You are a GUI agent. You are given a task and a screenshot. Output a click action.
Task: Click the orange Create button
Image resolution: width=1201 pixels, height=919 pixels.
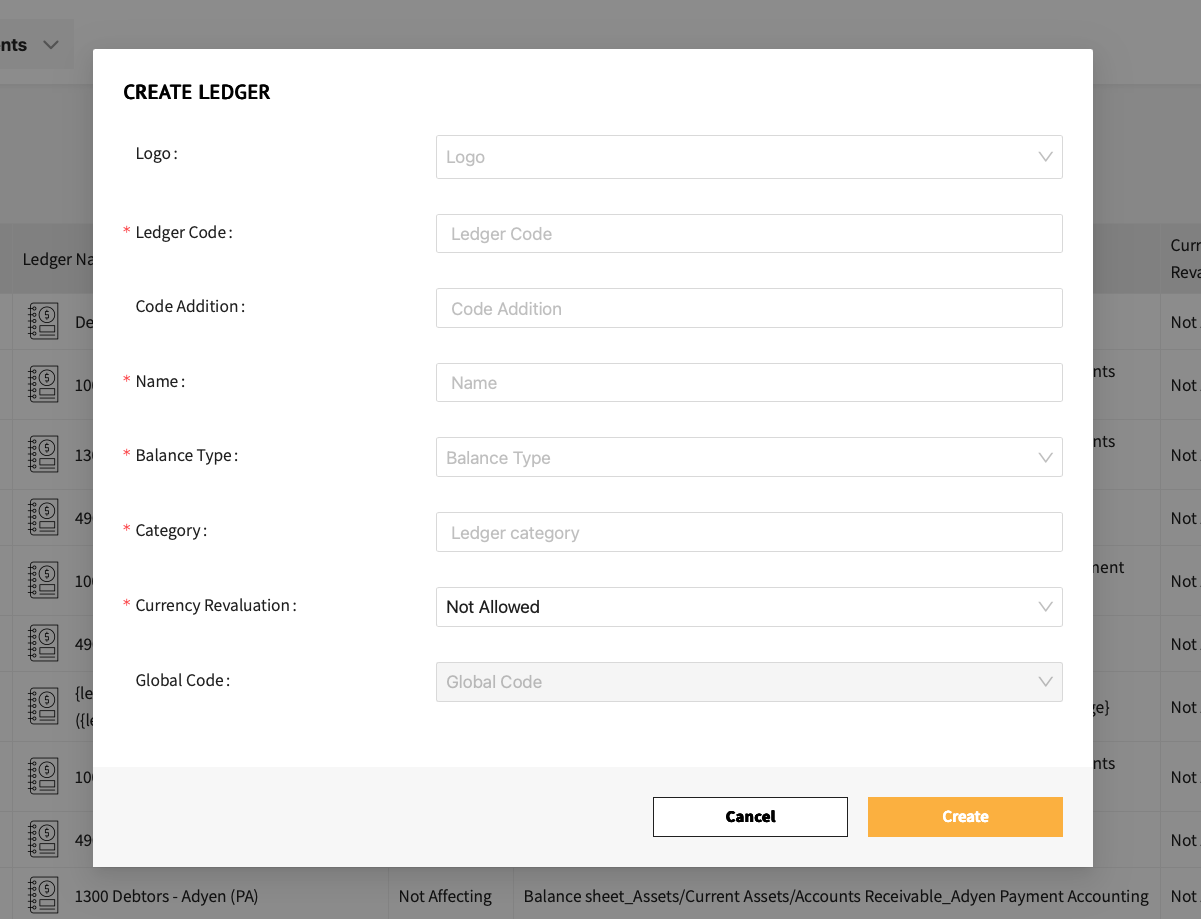[x=965, y=817]
